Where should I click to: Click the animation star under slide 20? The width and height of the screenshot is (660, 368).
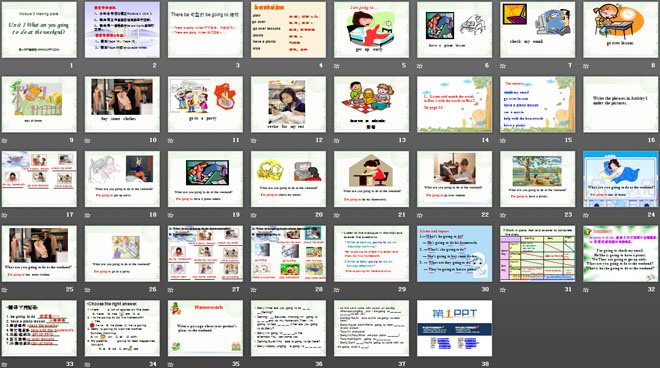253,215
